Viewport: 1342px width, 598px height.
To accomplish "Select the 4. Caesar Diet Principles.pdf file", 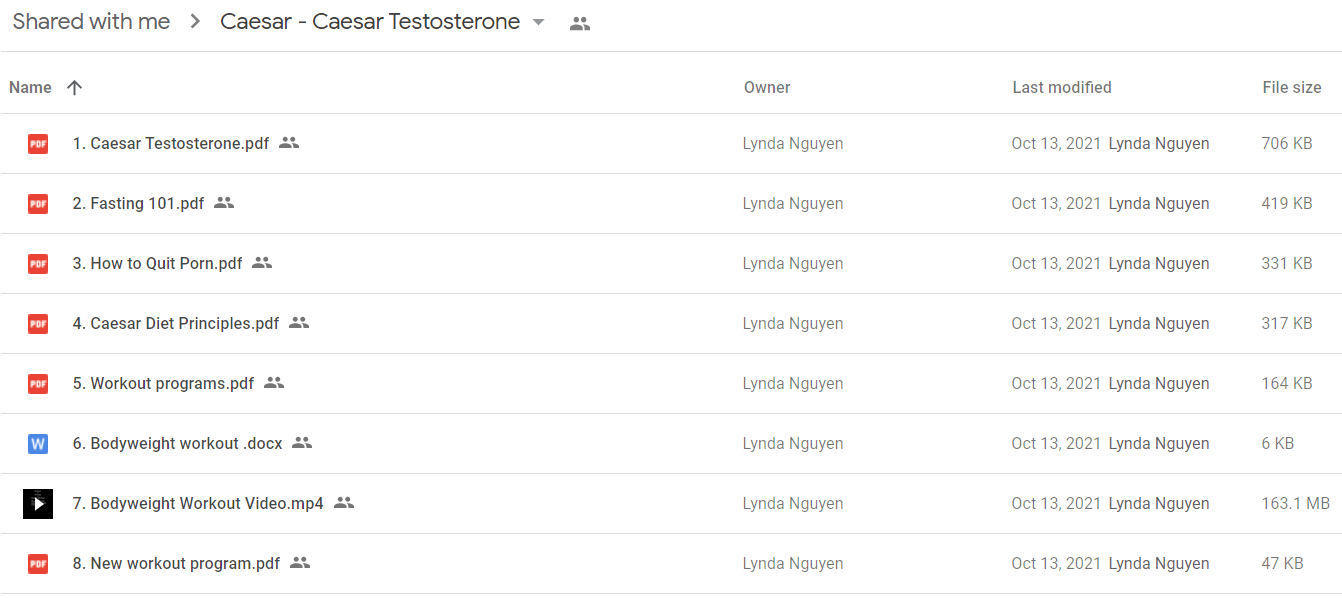I will click(671, 323).
